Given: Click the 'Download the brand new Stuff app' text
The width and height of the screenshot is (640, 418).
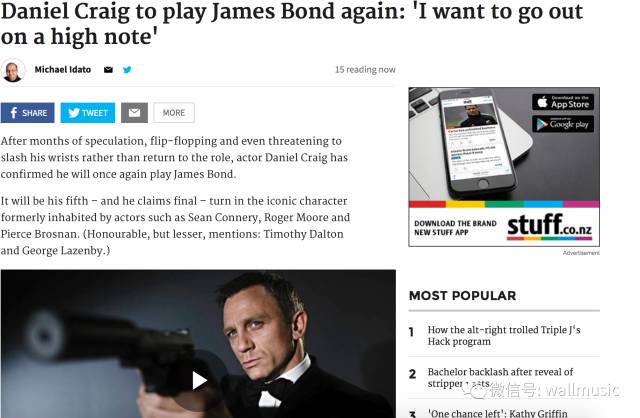Looking at the screenshot, I should click(x=455, y=228).
